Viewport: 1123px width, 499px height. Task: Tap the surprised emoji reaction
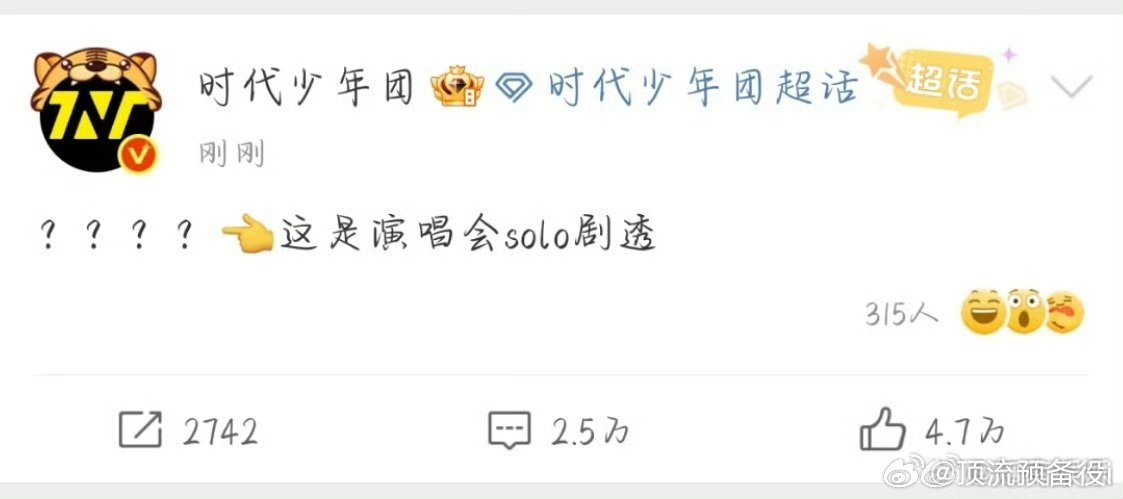pos(1026,313)
